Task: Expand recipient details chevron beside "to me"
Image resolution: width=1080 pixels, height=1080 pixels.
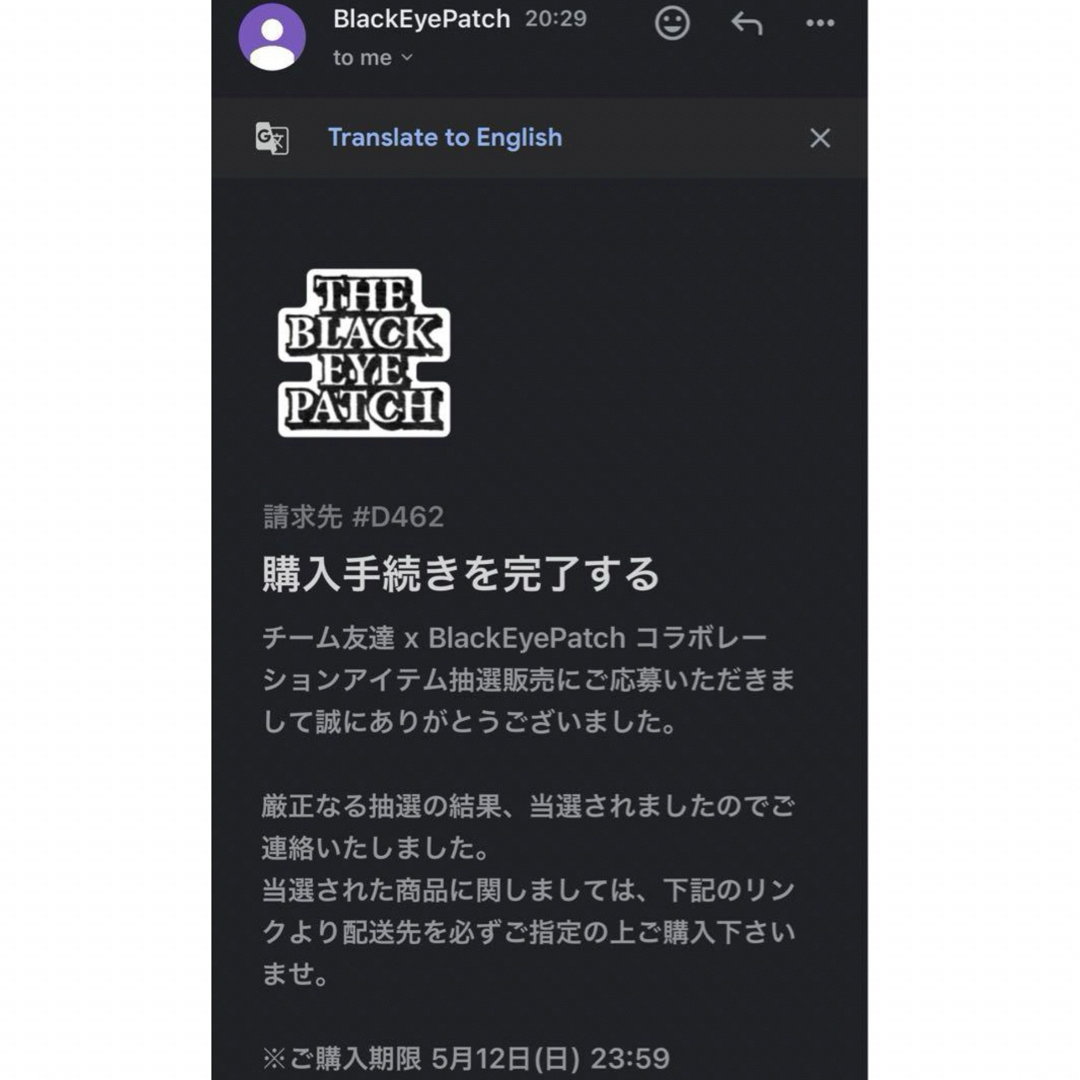Action: click(x=407, y=58)
